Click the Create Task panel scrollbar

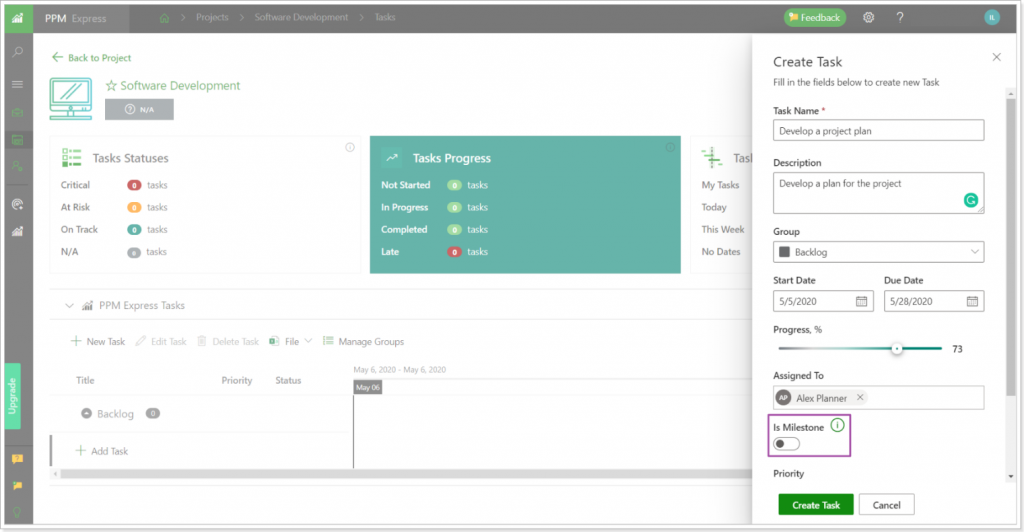[1011, 246]
